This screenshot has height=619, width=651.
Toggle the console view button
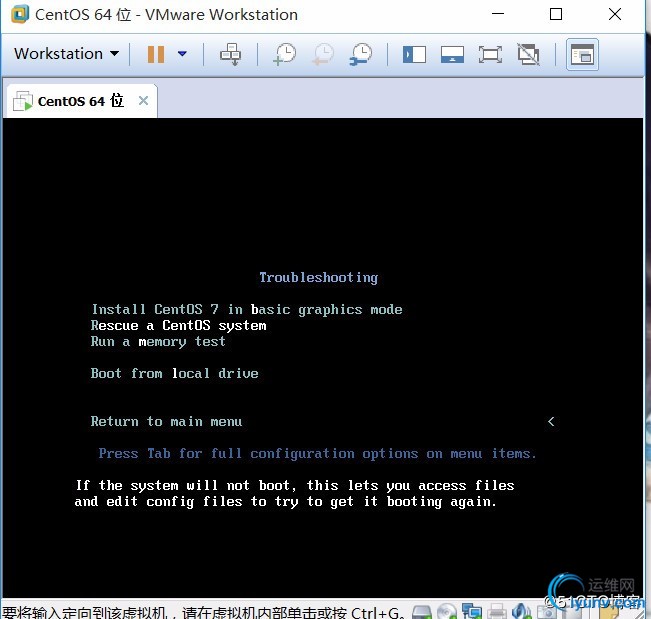click(582, 54)
